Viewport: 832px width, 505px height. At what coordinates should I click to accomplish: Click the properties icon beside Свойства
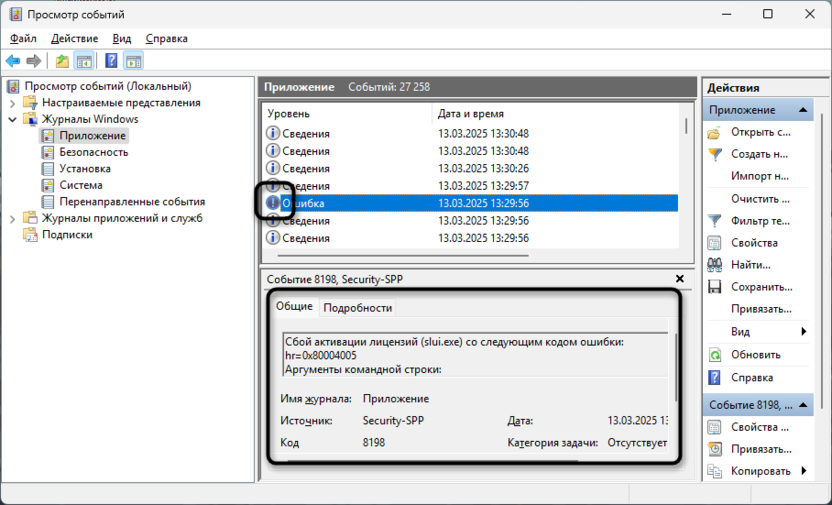point(715,243)
